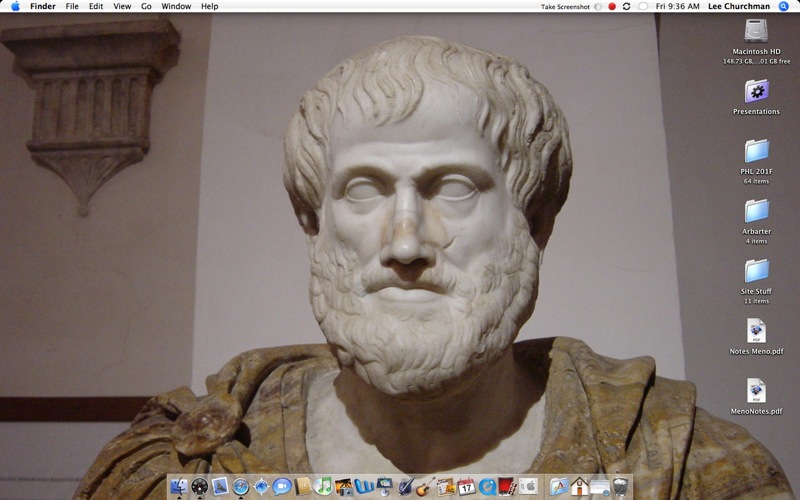Image resolution: width=800 pixels, height=500 pixels.
Task: Select the Notes Meno.pdf file
Action: pyautogui.click(x=756, y=331)
